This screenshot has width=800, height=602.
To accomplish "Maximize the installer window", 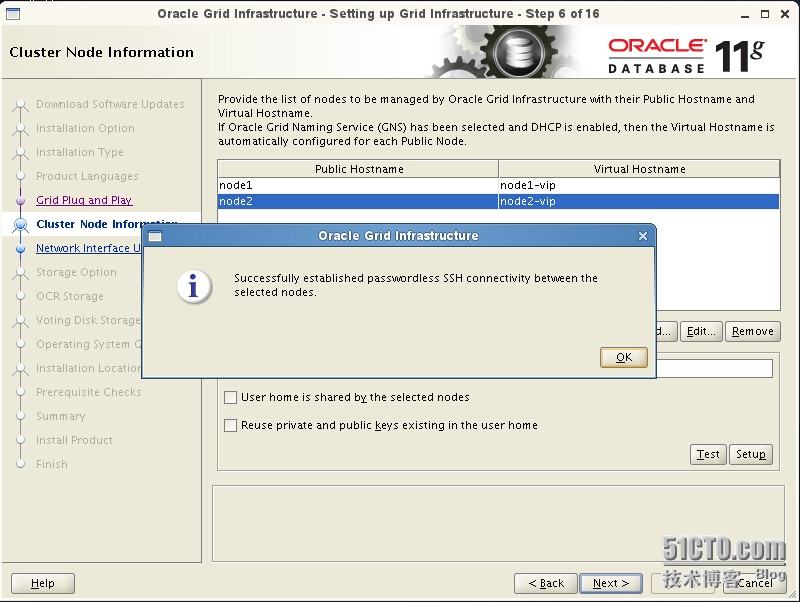I will tap(765, 14).
